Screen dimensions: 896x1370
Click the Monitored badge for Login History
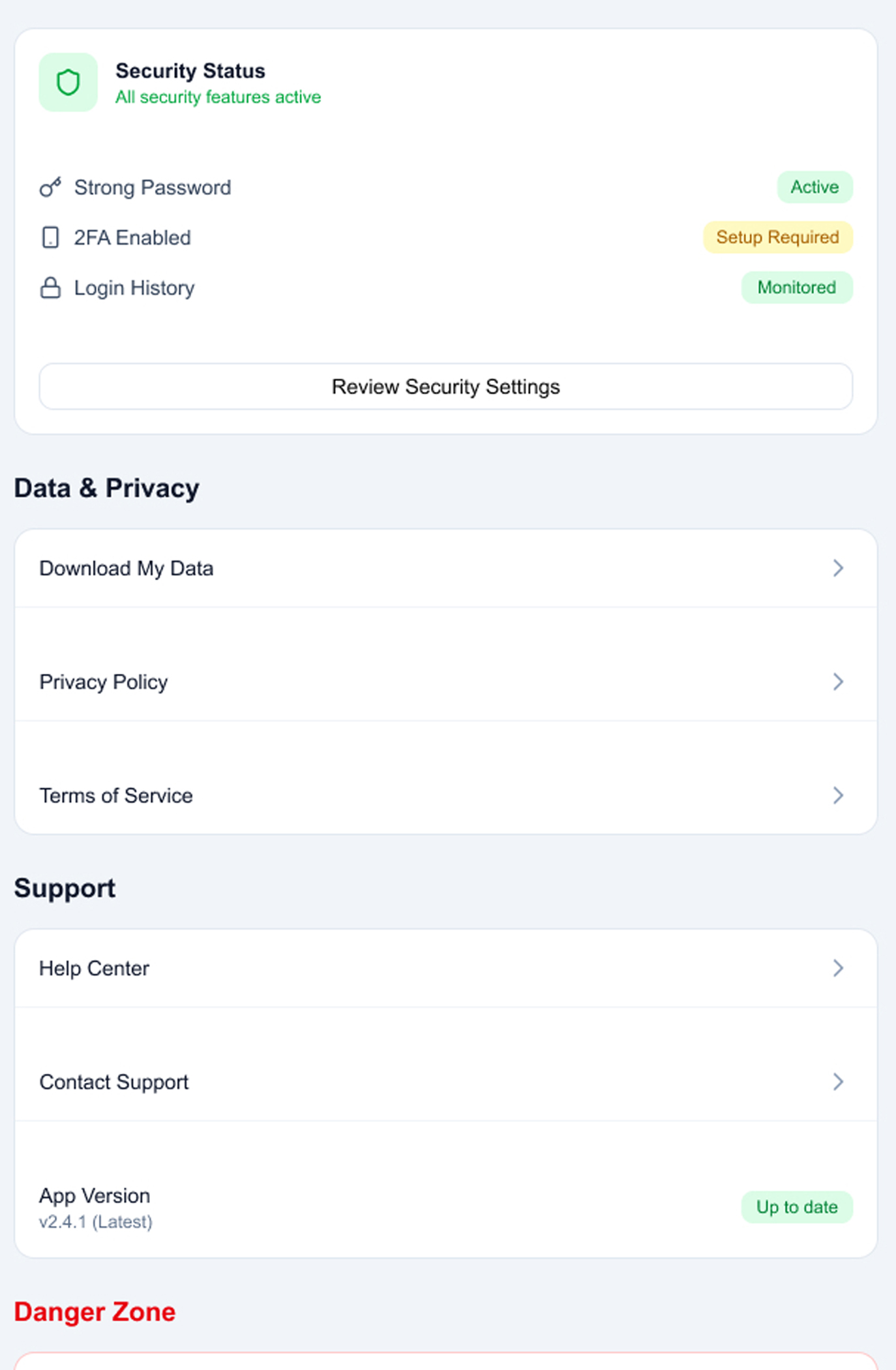[x=796, y=288]
